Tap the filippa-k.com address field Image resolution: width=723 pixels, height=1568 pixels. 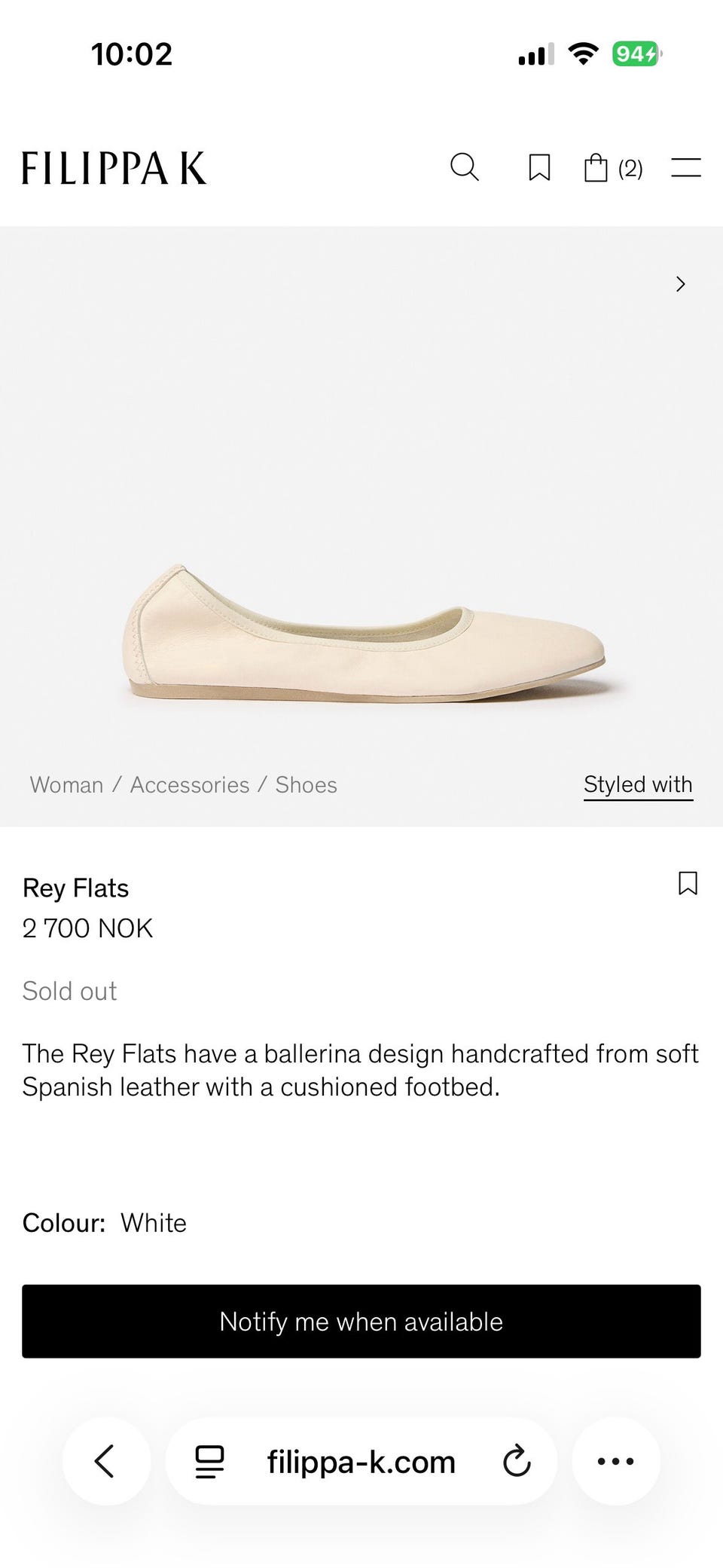361,1462
